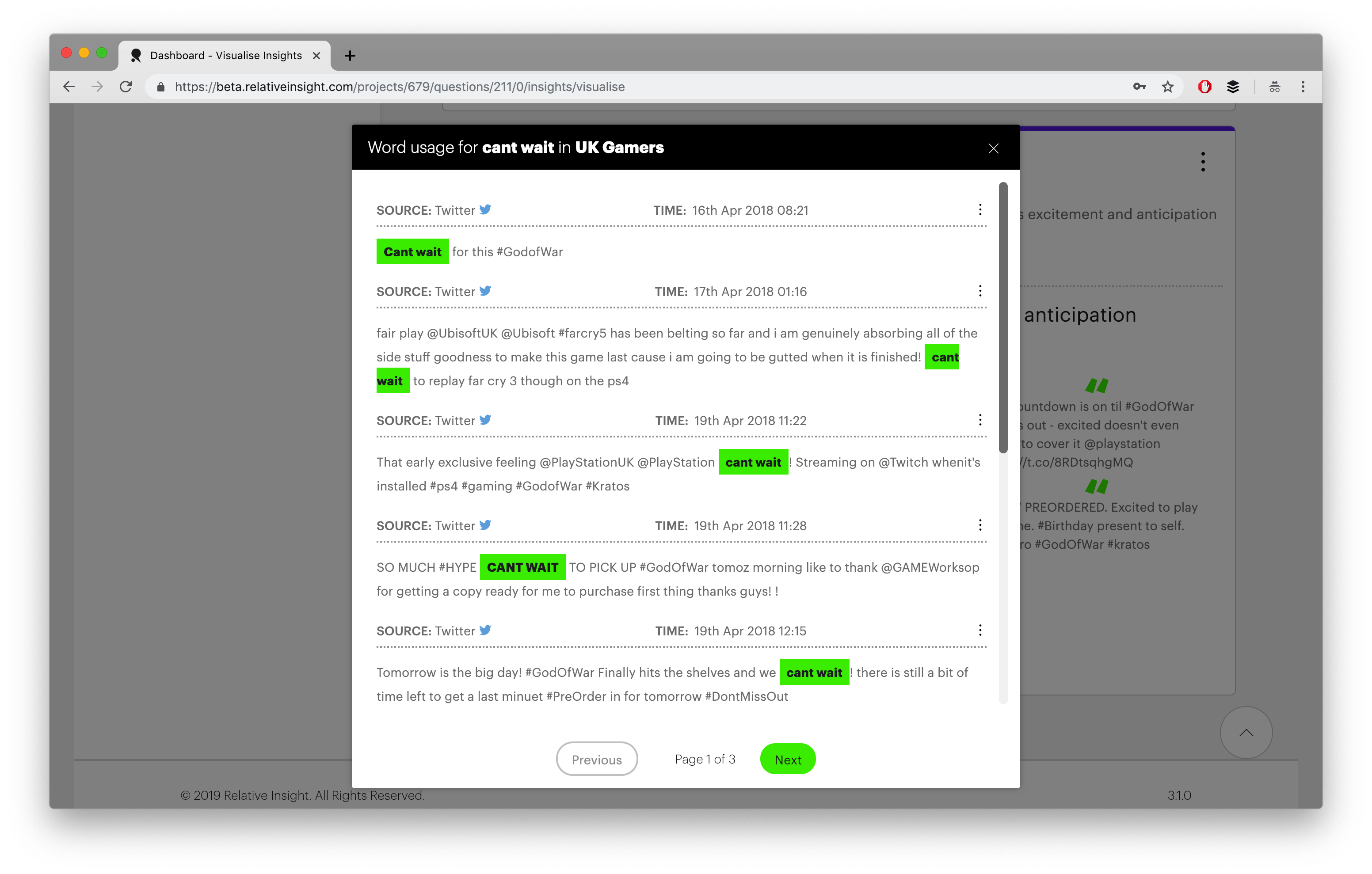The image size is (1372, 874).
Task: Click Twitter bird icon on 16th Apr tweet
Action: click(x=485, y=209)
